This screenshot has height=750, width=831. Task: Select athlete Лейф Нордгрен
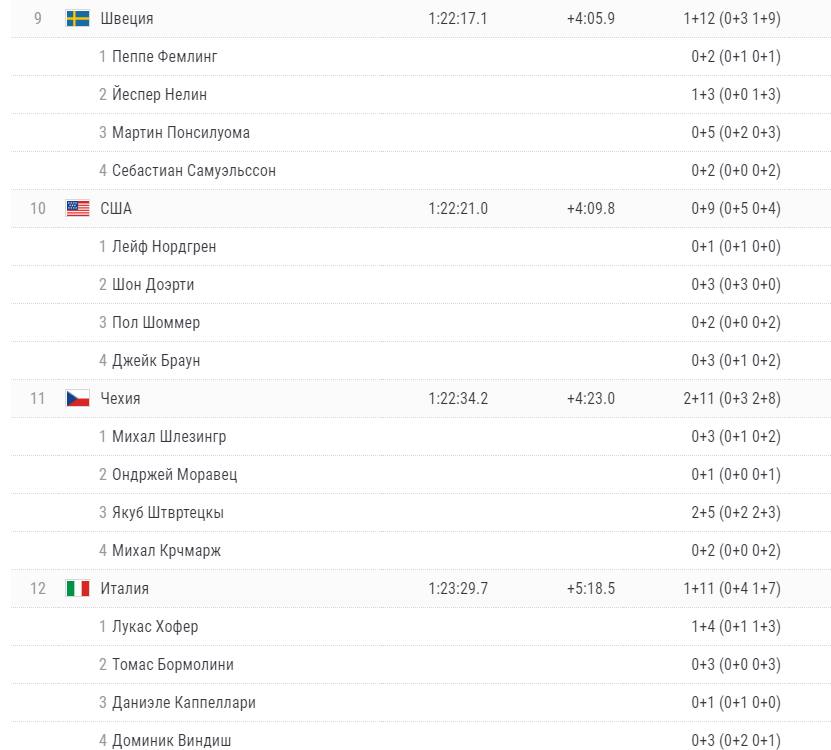pos(164,246)
